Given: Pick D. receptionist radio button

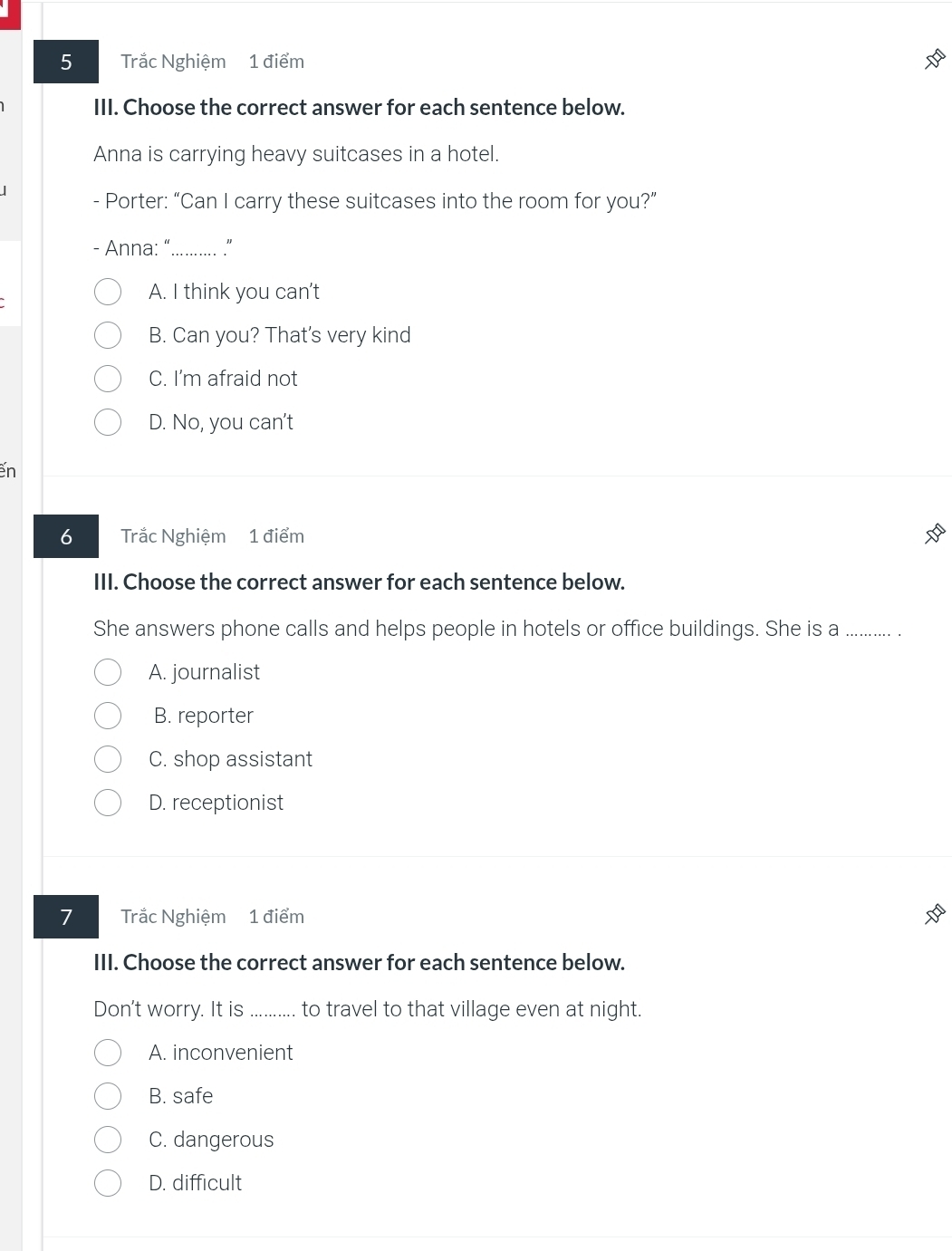Looking at the screenshot, I should click(x=108, y=803).
